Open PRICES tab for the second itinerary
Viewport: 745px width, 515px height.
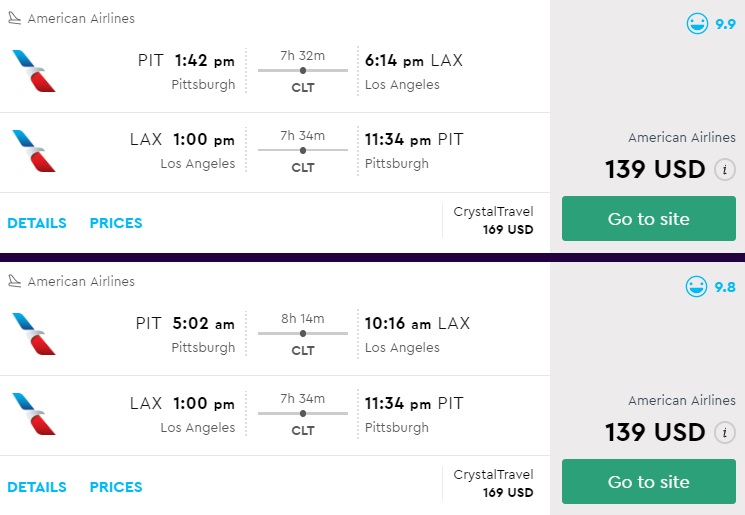click(x=116, y=487)
